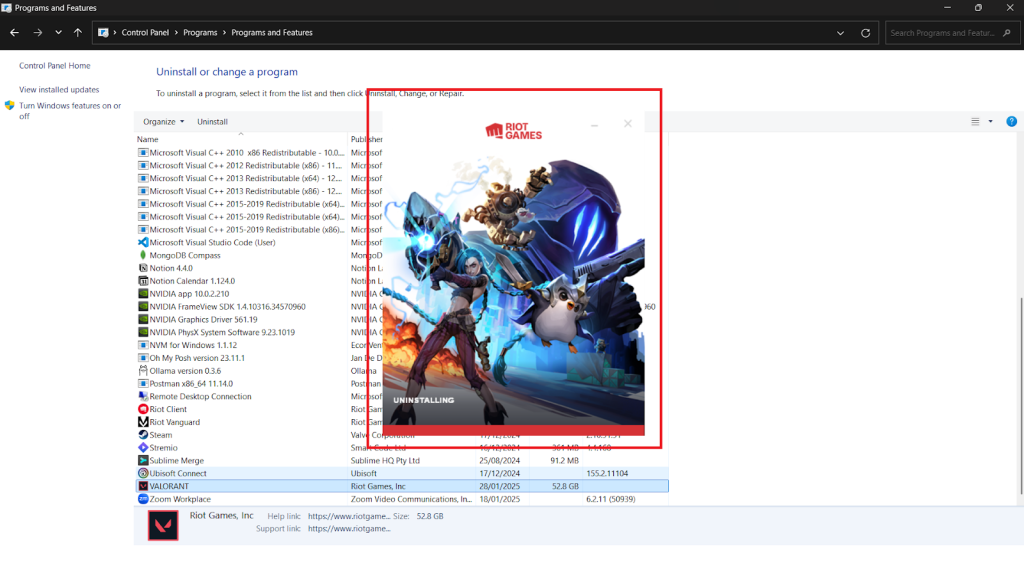Open more view options dropdown arrow
The width and height of the screenshot is (1024, 572).
(x=991, y=121)
